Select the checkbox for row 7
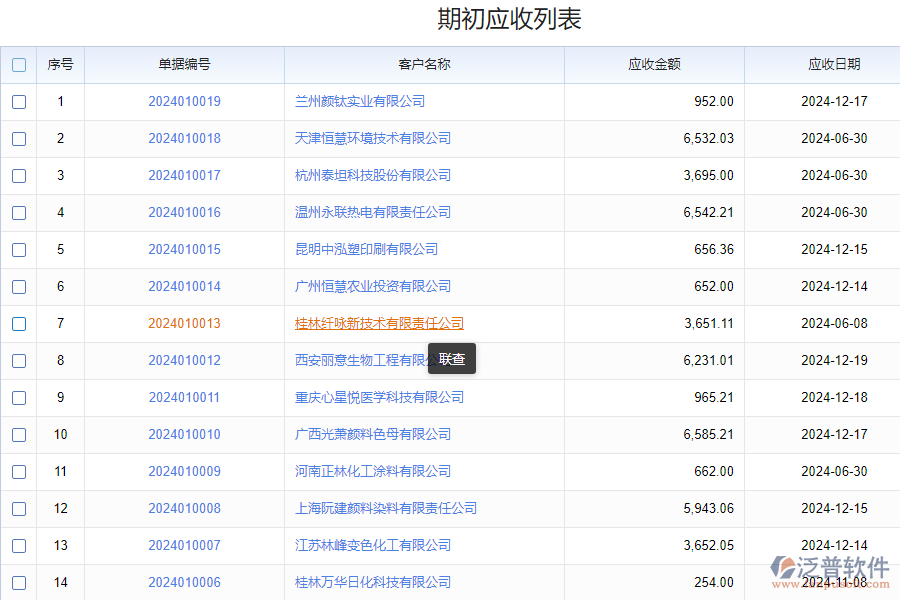900x600 pixels. (19, 324)
